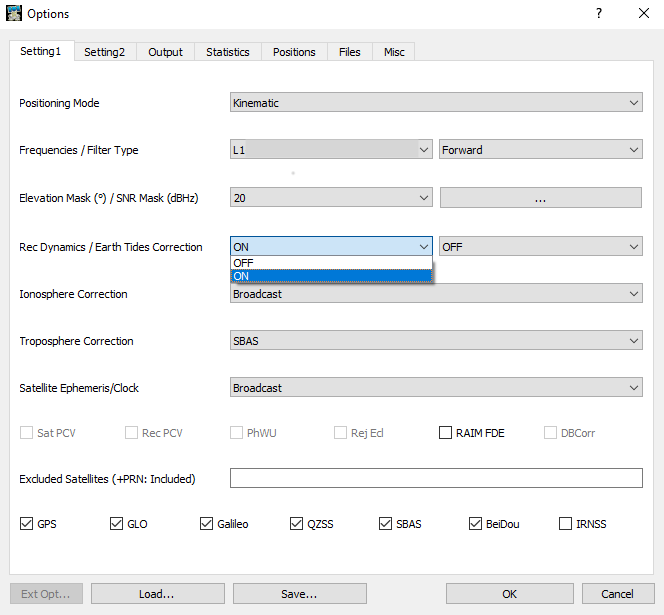Click the Load... button
This screenshot has width=664, height=615.
(158, 594)
